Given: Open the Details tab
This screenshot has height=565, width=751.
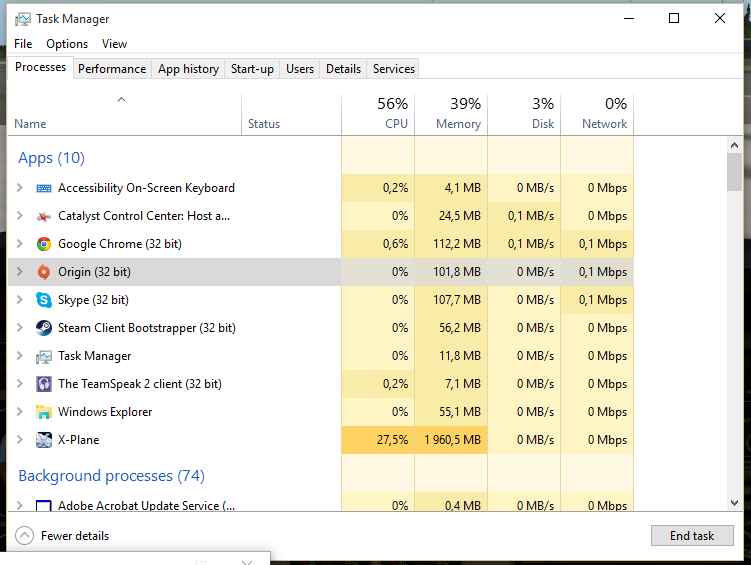Looking at the screenshot, I should (x=343, y=69).
